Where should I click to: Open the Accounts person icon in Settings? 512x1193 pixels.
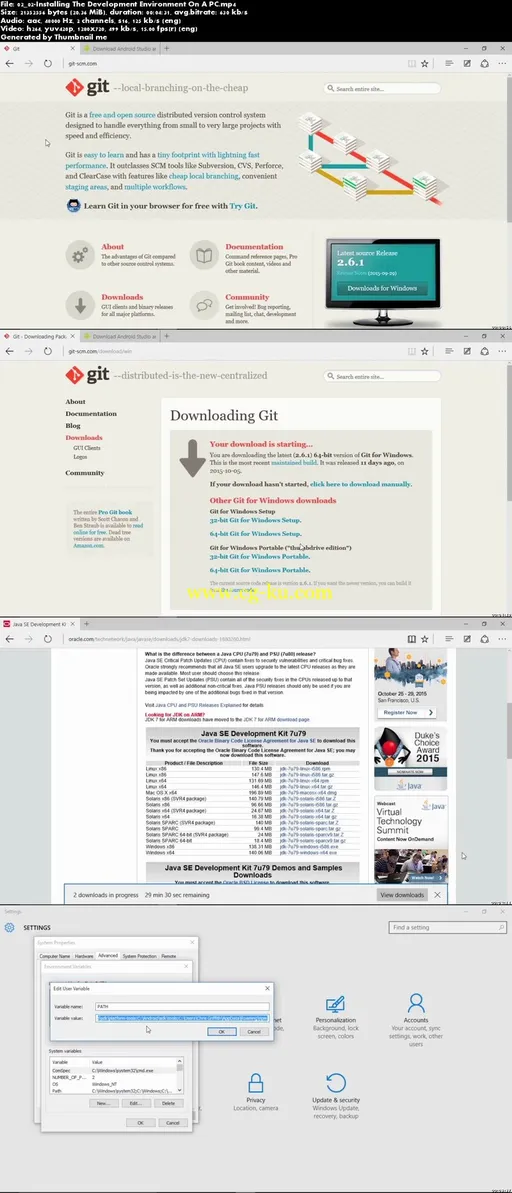[x=415, y=1002]
